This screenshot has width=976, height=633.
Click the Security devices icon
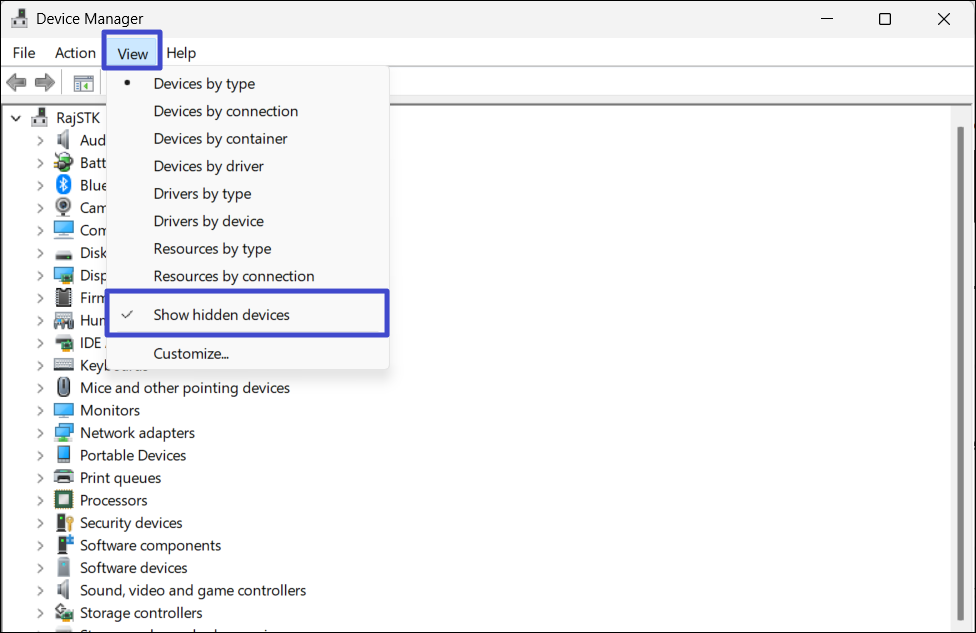pos(64,523)
